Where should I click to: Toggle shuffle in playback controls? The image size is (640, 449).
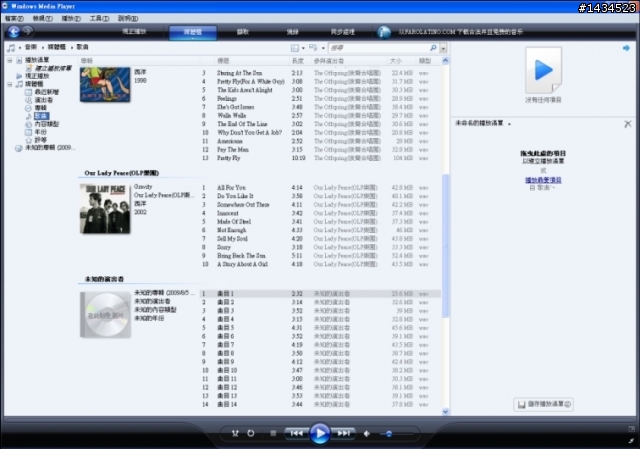click(x=235, y=433)
